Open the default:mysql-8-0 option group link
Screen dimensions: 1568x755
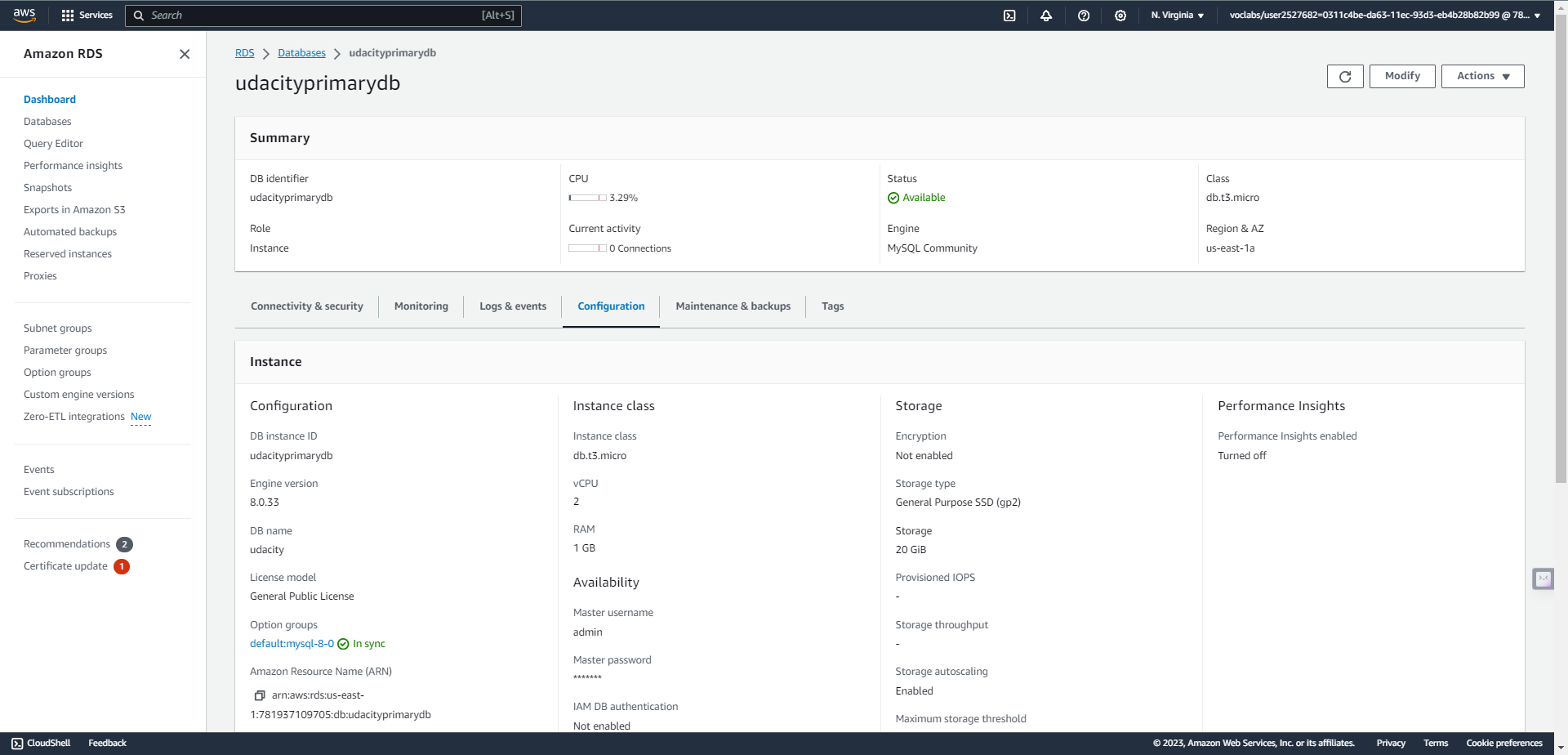click(292, 644)
